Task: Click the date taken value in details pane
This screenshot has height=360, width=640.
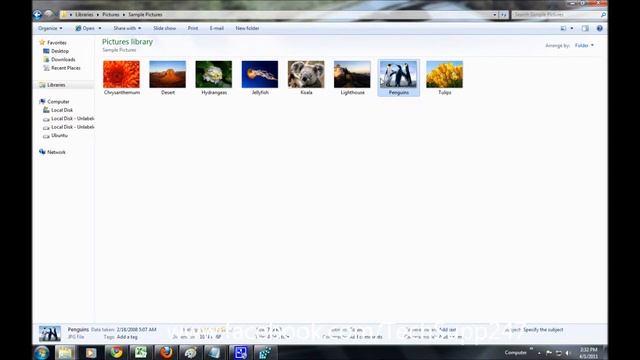Action: coord(136,330)
